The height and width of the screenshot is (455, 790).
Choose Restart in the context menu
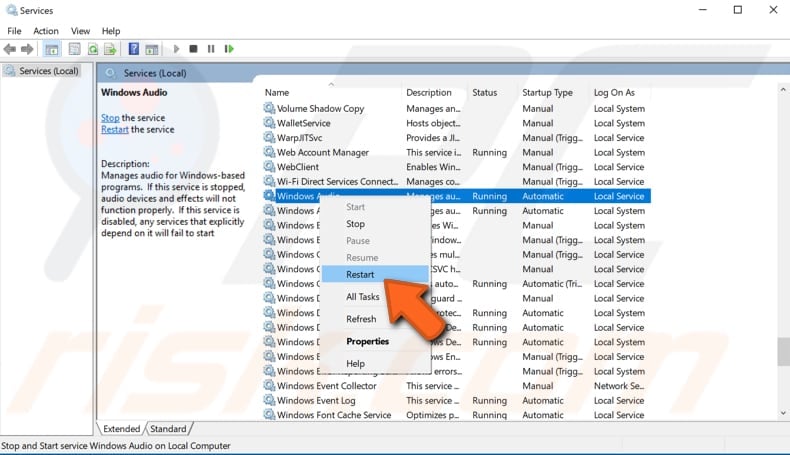tap(375, 274)
